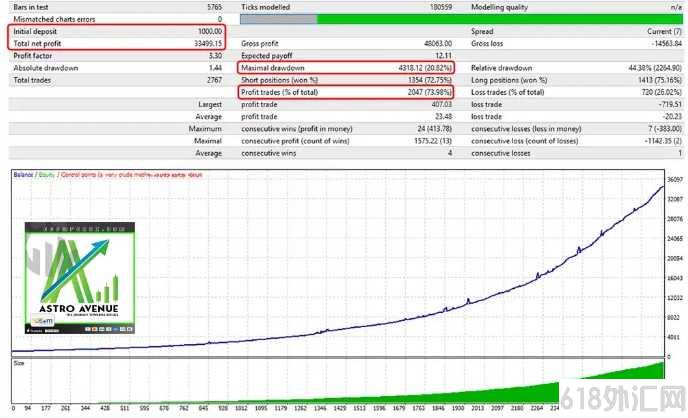This screenshot has width=688, height=418.
Task: Click the "Maximal" row heading
Action: point(208,141)
